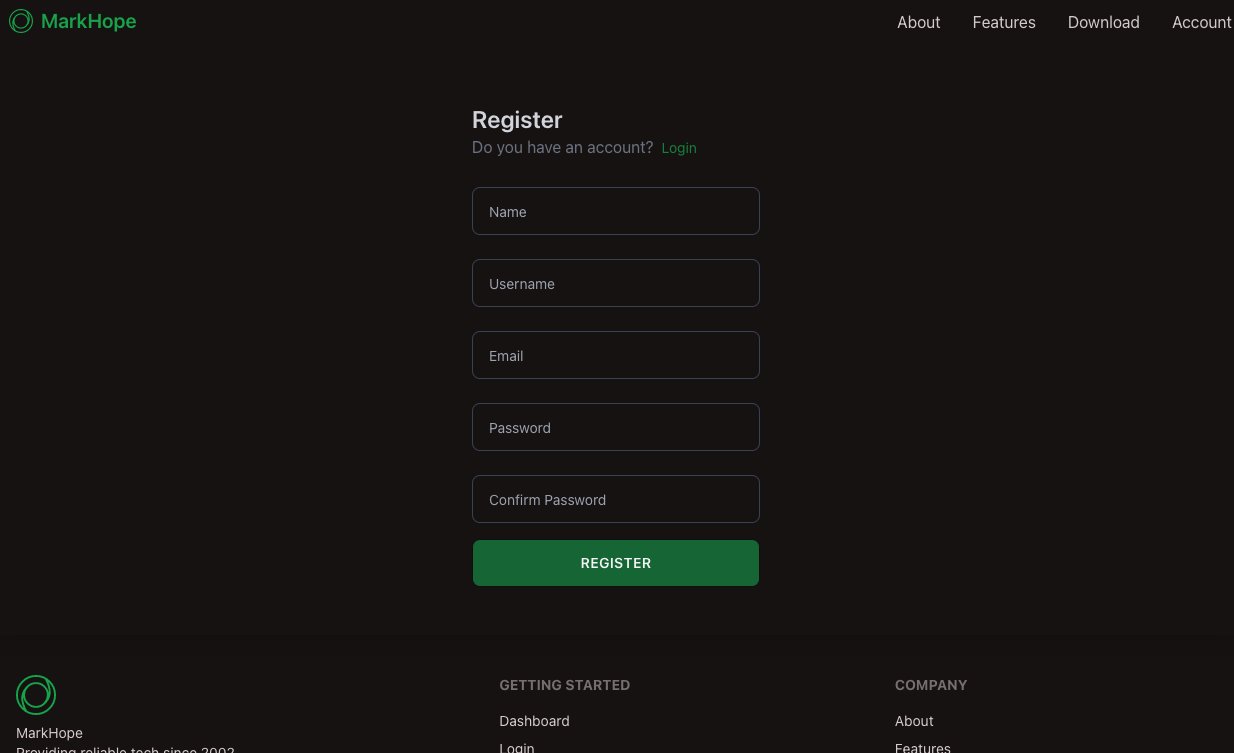This screenshot has width=1234, height=753.
Task: Click the MarkHope text label in the footer
Action: tap(49, 733)
